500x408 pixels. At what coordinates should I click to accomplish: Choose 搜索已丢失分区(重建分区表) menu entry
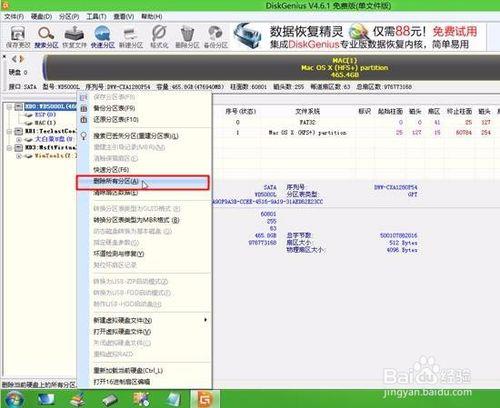pyautogui.click(x=144, y=136)
